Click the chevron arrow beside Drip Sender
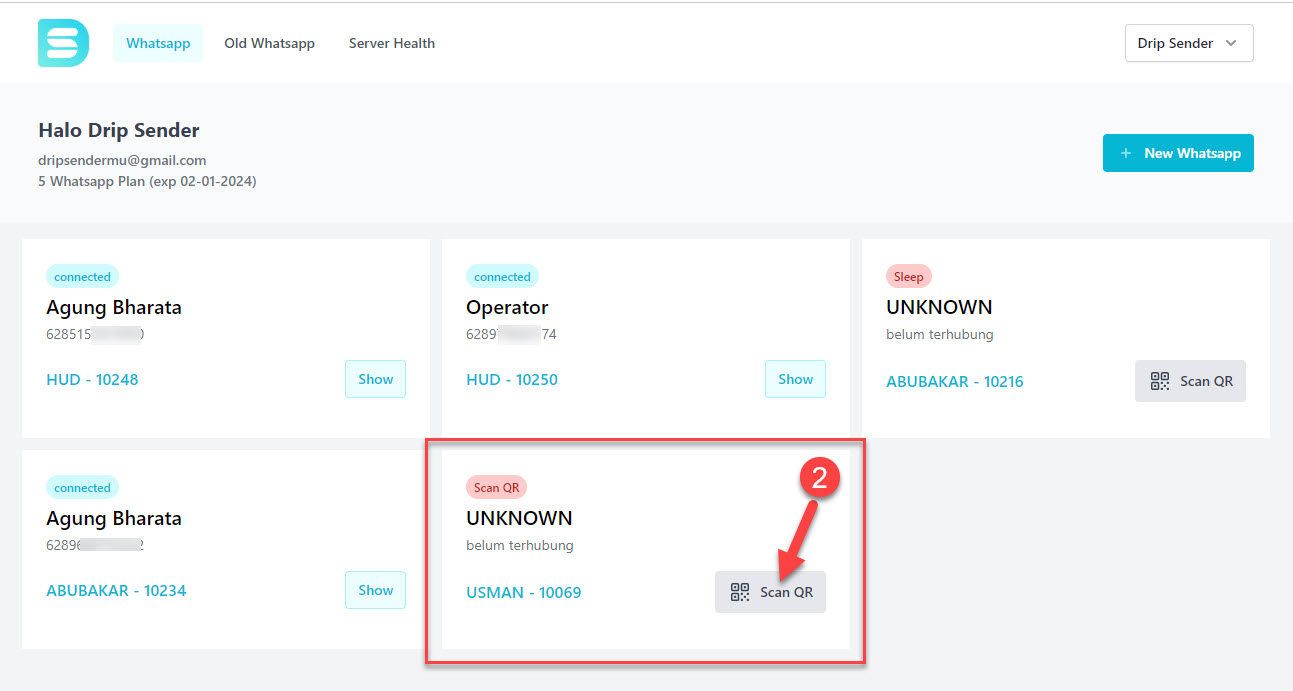 pyautogui.click(x=1231, y=43)
